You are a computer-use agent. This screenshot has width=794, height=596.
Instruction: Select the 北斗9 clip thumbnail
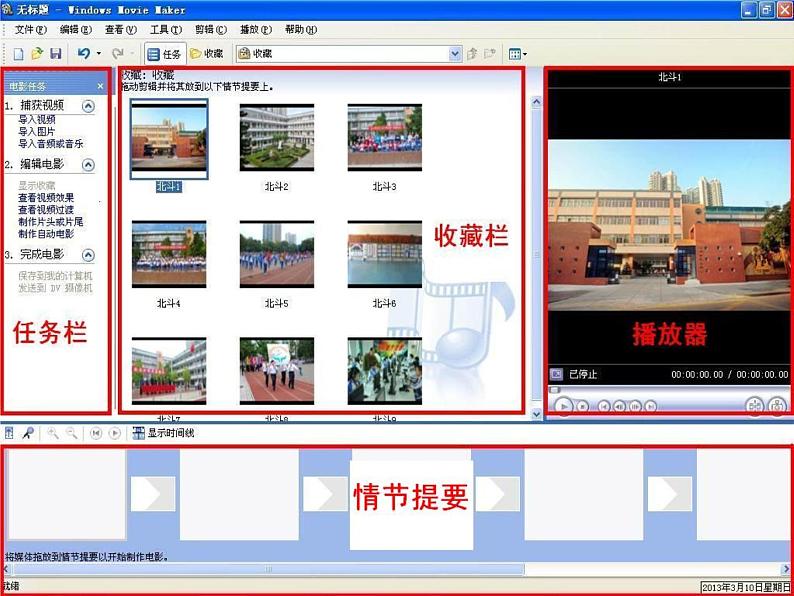tap(385, 371)
